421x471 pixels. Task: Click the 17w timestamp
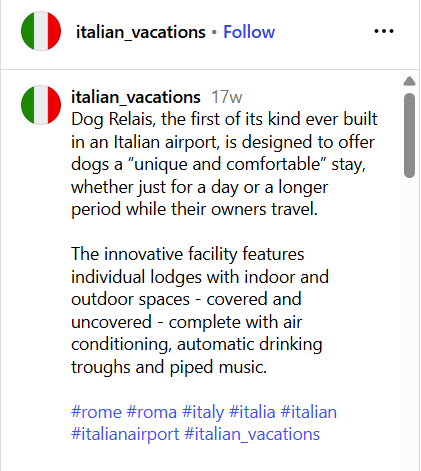(227, 97)
